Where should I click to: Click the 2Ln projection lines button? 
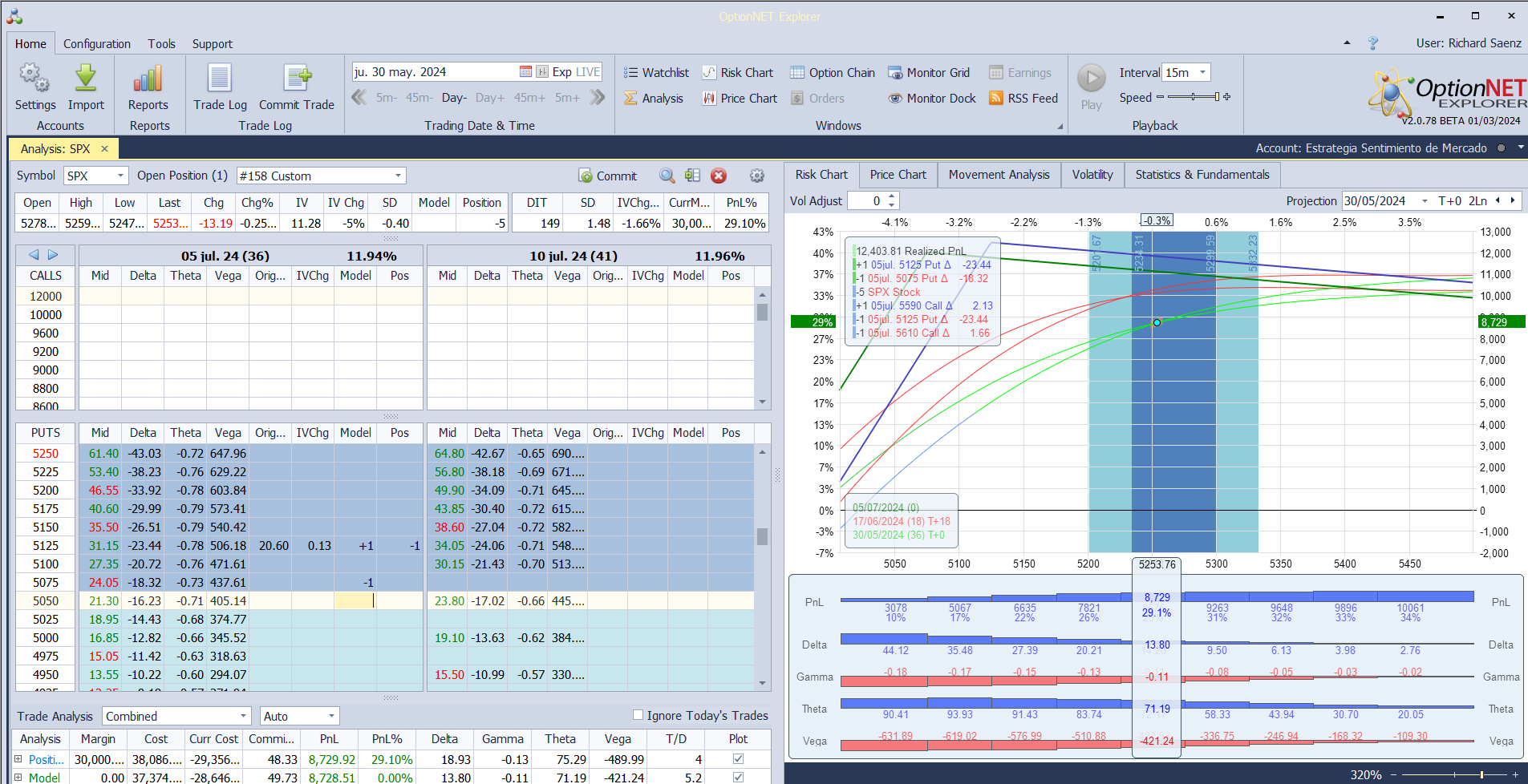[x=1477, y=201]
